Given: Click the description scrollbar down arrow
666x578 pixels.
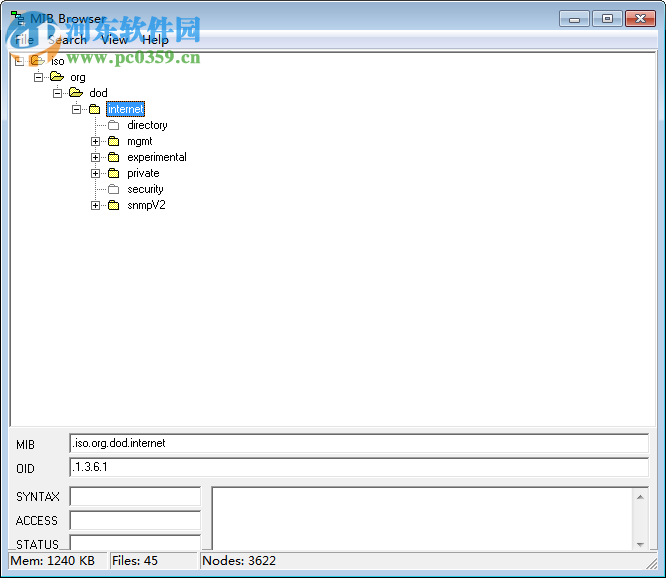Looking at the screenshot, I should (640, 544).
